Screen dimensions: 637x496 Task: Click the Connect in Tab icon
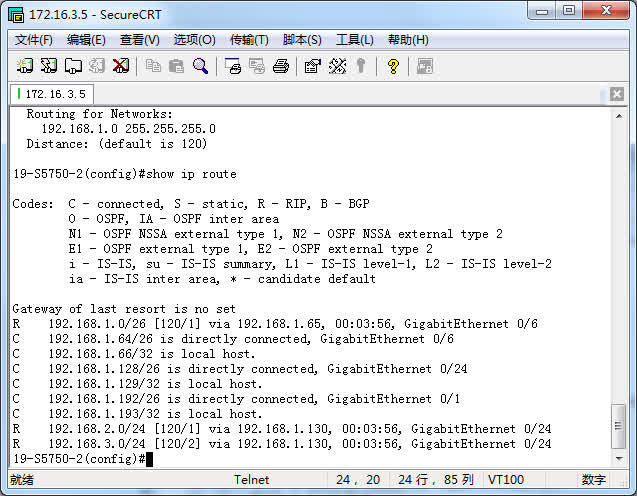tap(72, 66)
